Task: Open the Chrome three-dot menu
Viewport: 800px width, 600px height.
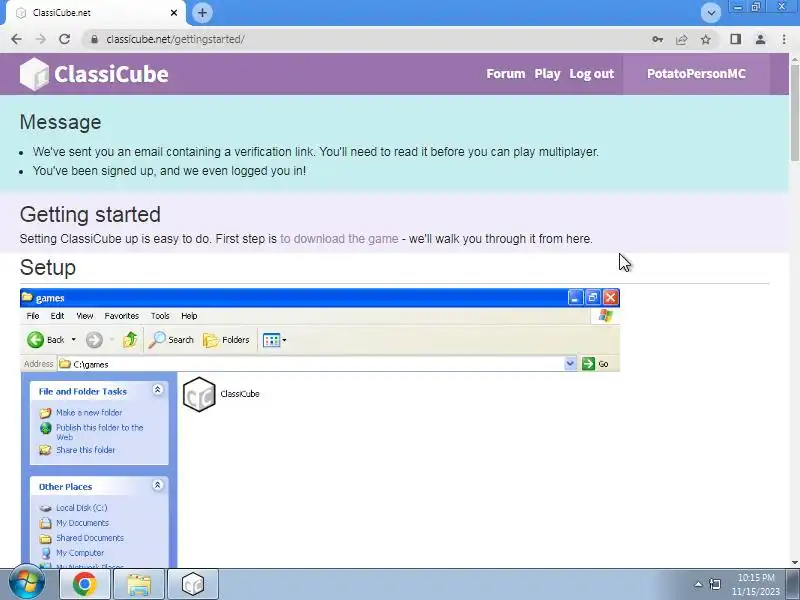Action: pyautogui.click(x=784, y=39)
